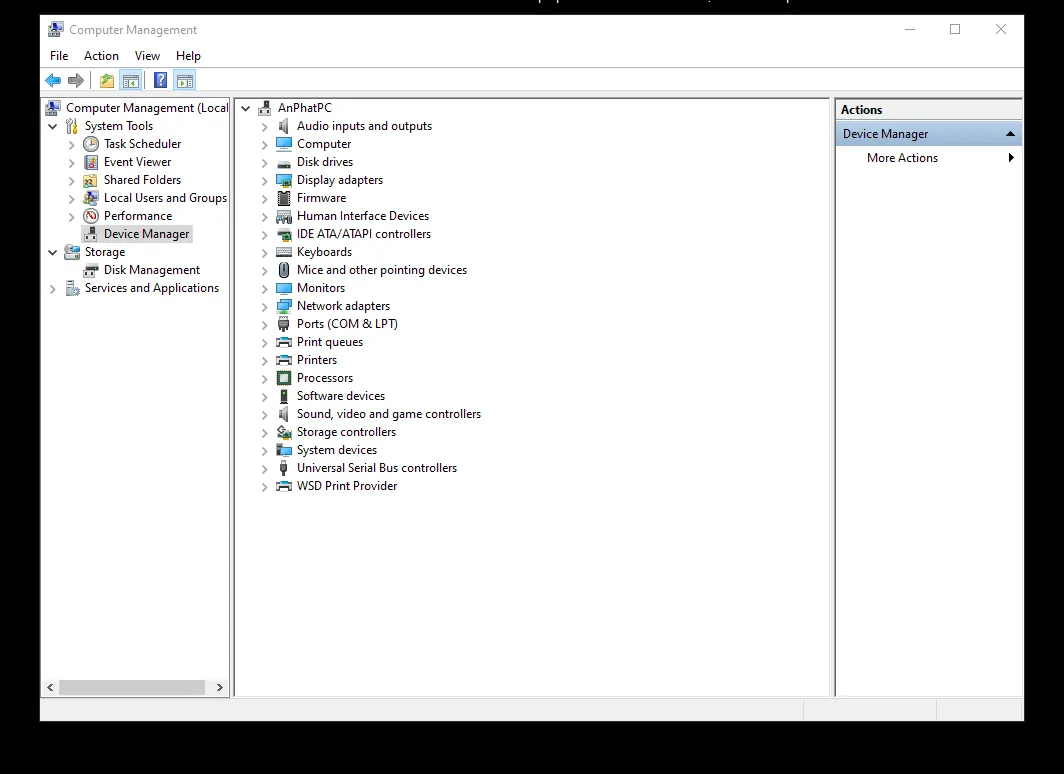Click the Back navigation arrow in the toolbar

pyautogui.click(x=53, y=80)
